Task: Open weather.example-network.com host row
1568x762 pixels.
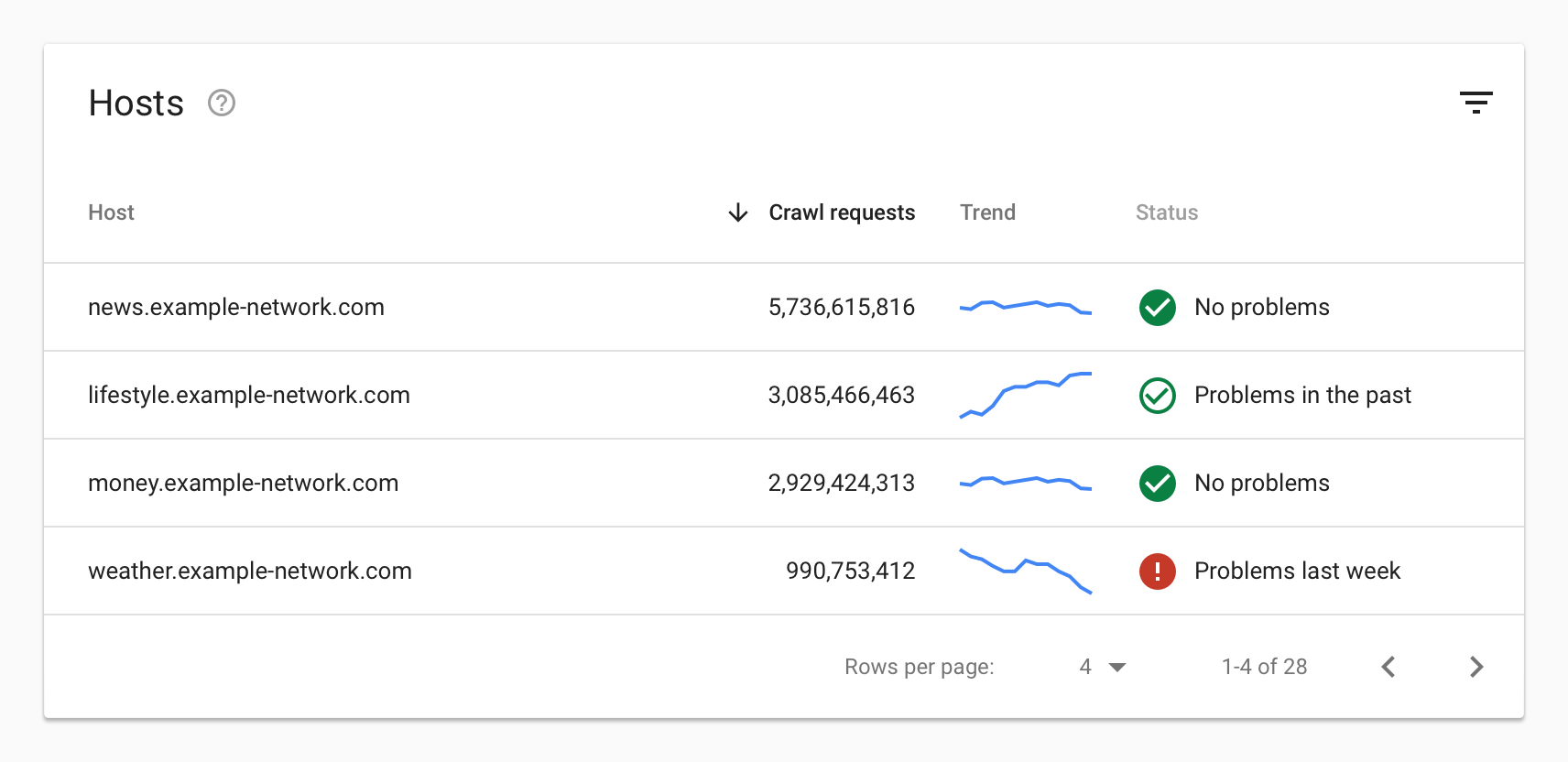Action: click(250, 571)
